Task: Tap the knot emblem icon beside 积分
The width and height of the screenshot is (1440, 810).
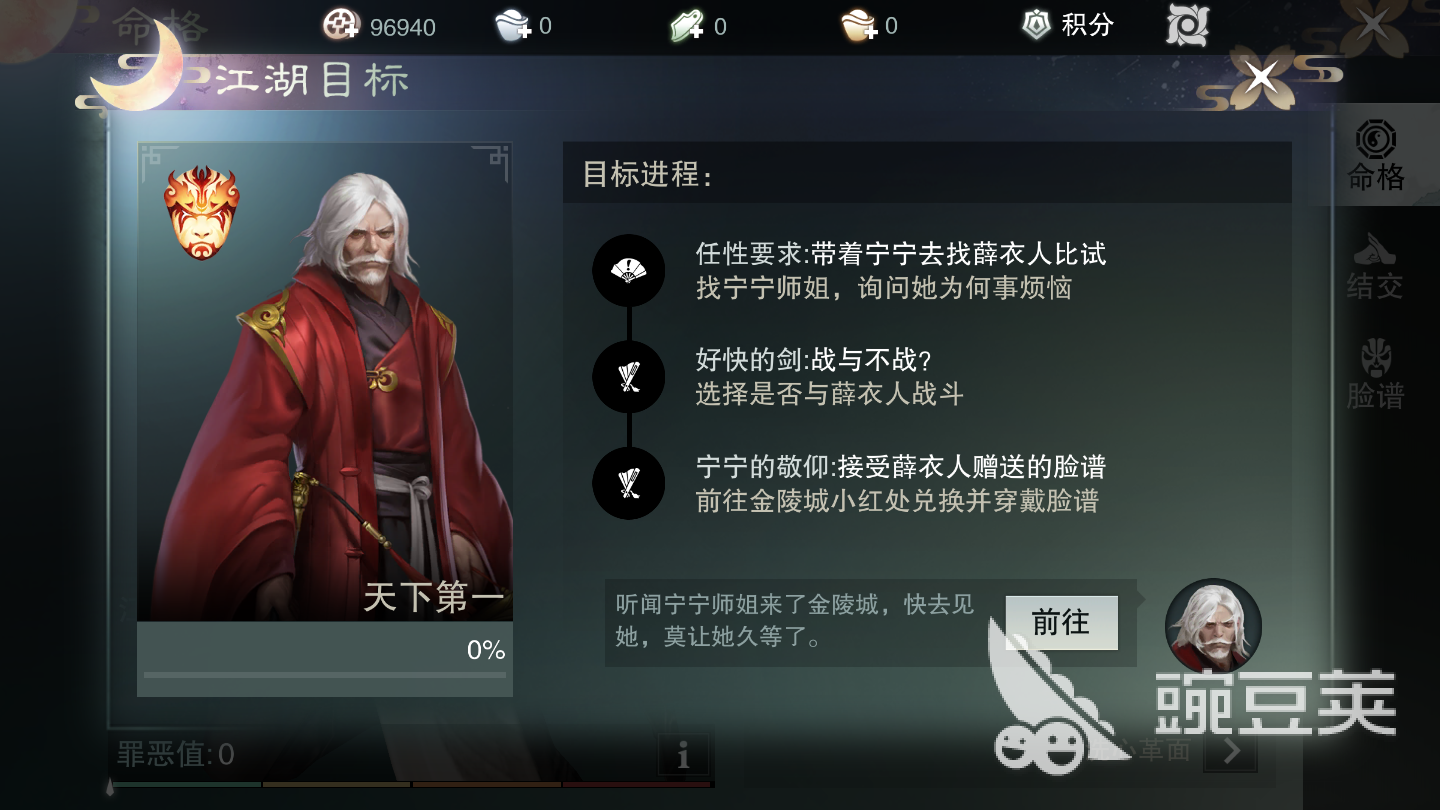Action: [x=1188, y=26]
